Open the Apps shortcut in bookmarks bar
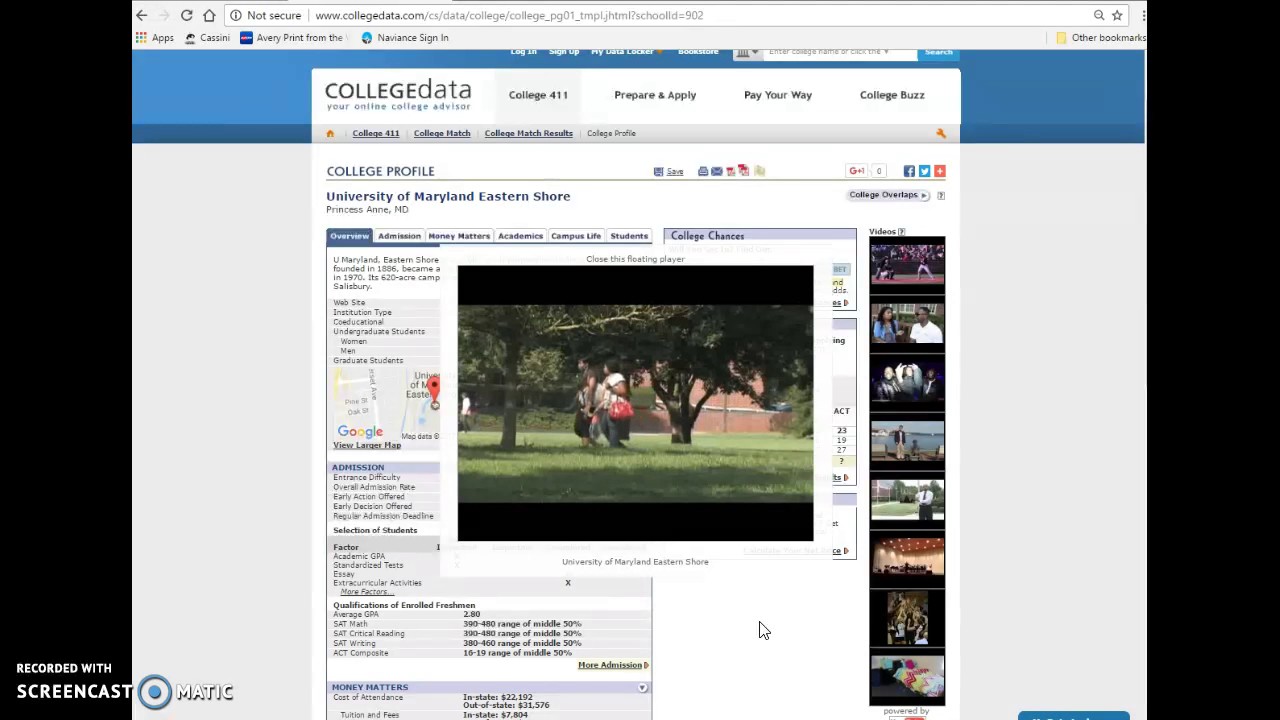 155,38
